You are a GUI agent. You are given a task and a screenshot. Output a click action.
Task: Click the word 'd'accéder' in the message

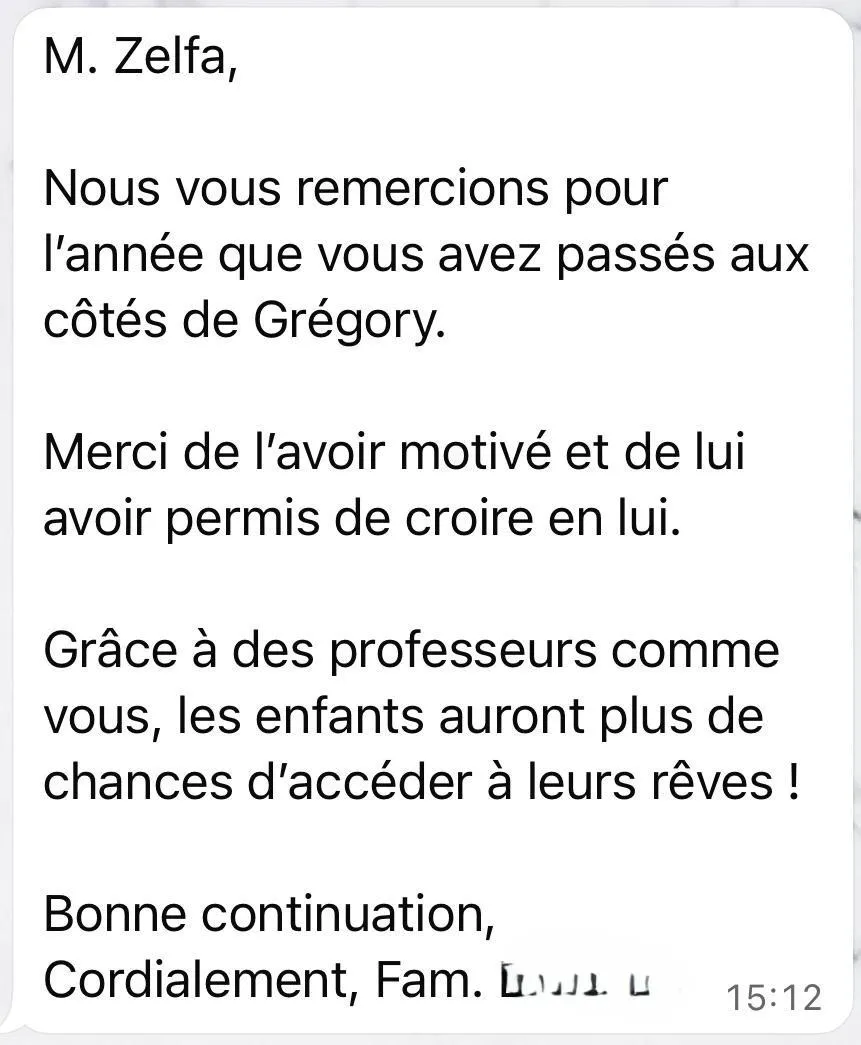point(360,782)
